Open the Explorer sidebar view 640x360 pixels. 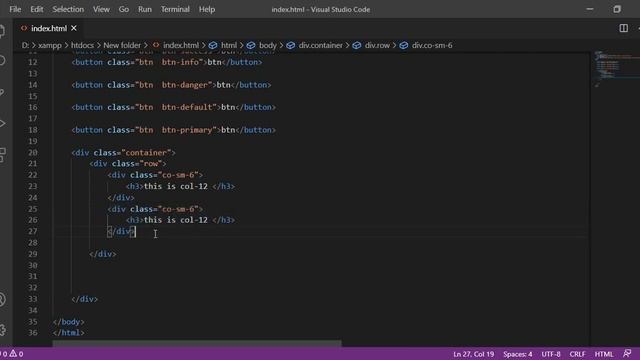pyautogui.click(x=2, y=31)
